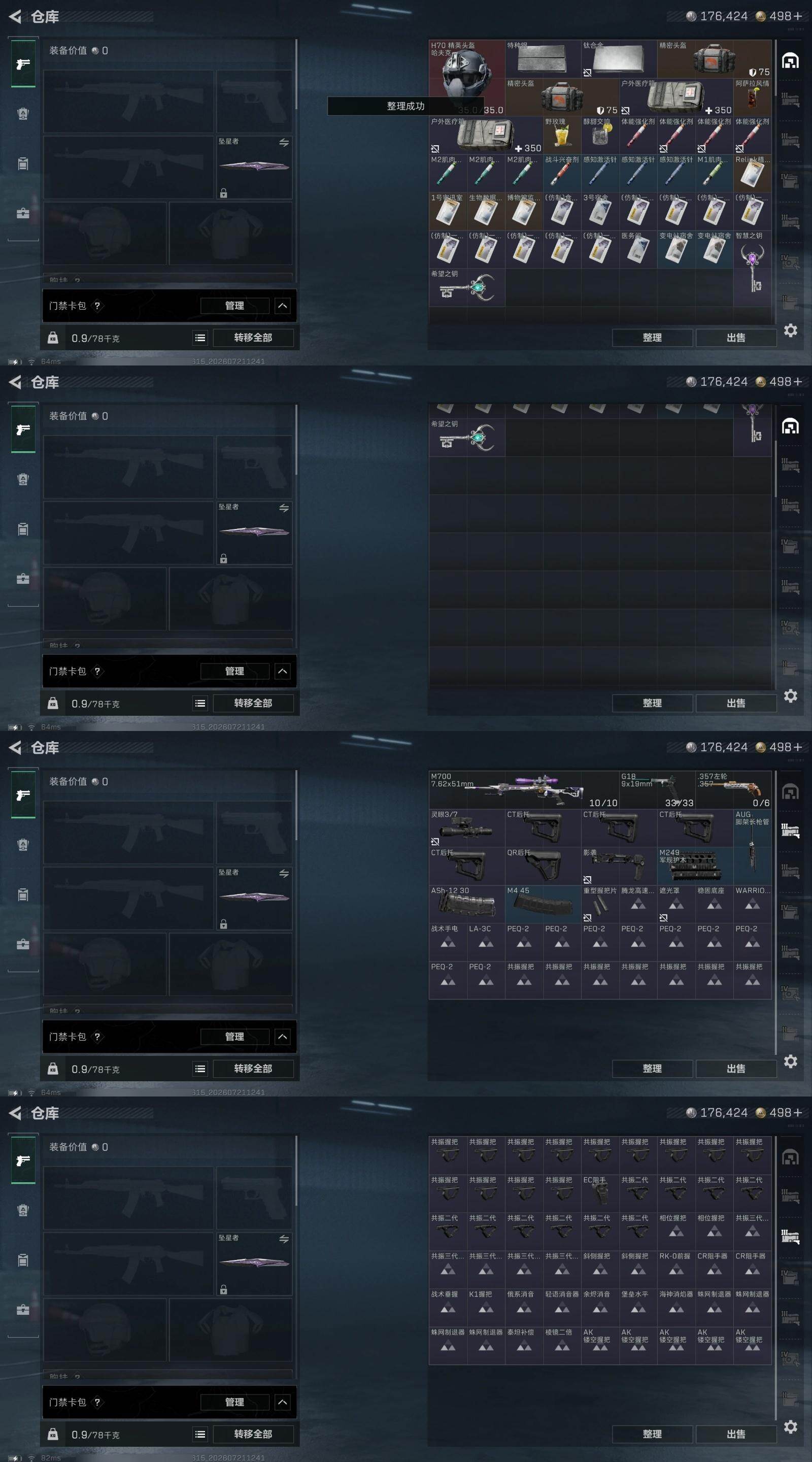Viewport: 812px width, 1462px height.
Task: Click 门禁卡包 chevron in the 共振握把 grips view
Action: click(x=282, y=1403)
